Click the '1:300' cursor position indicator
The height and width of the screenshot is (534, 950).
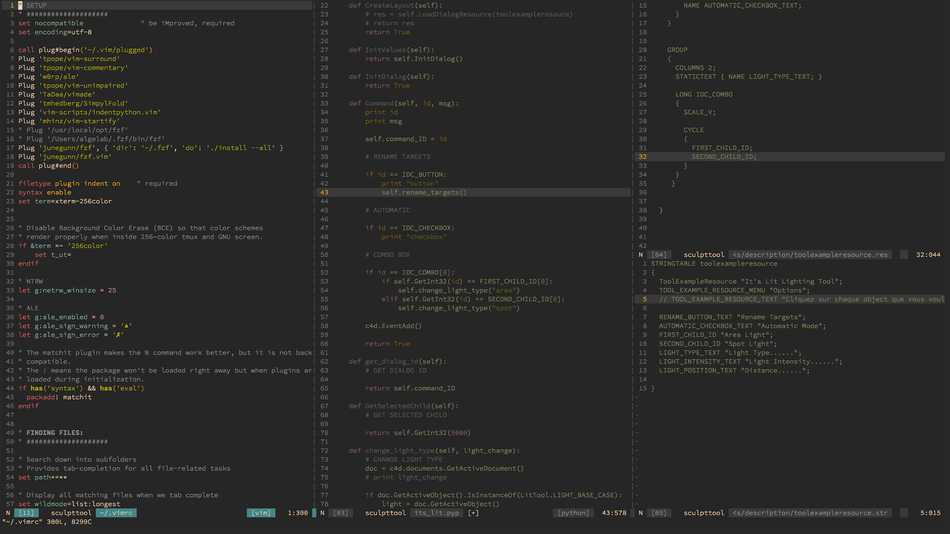(297, 513)
